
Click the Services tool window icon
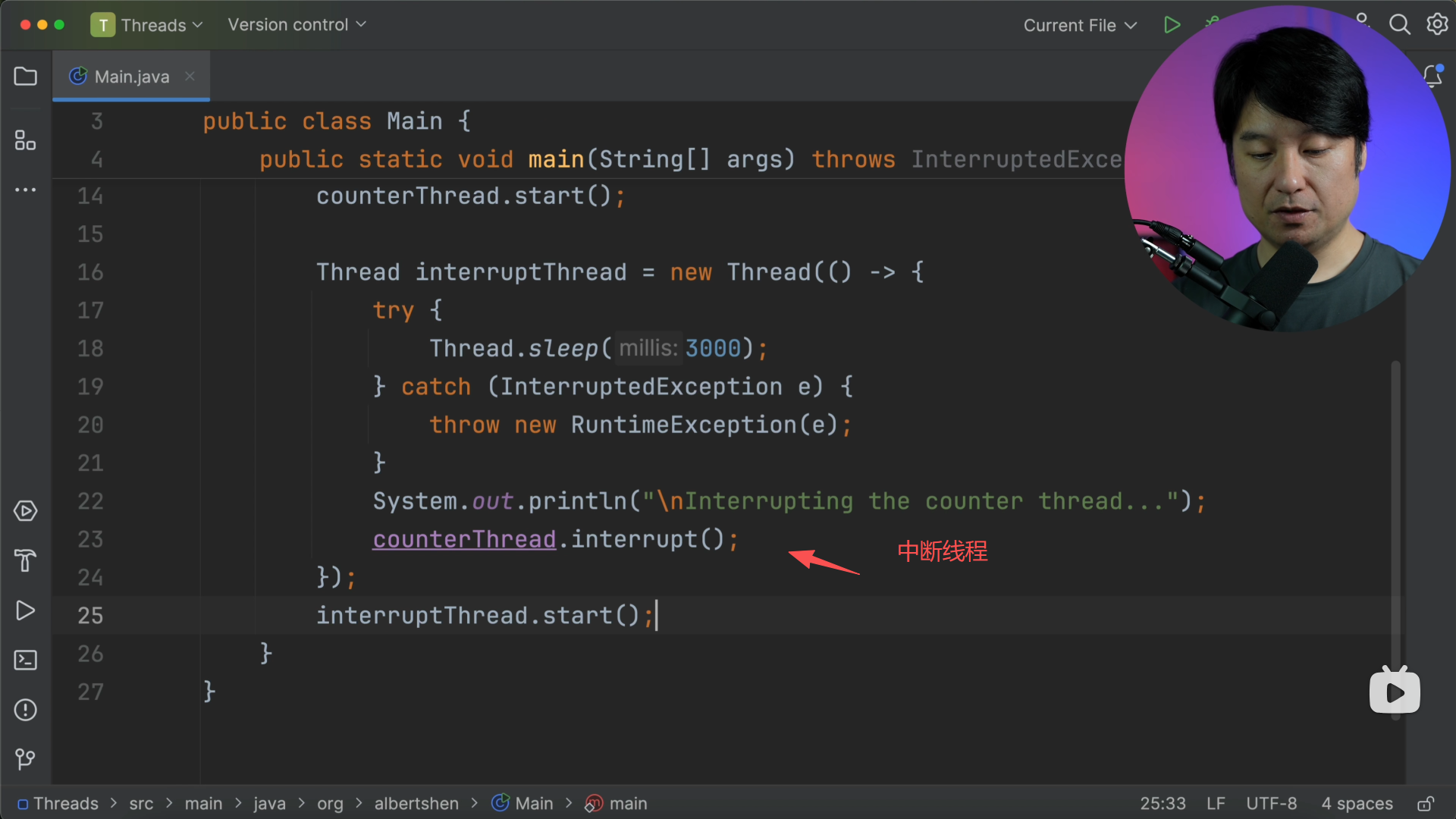point(25,511)
